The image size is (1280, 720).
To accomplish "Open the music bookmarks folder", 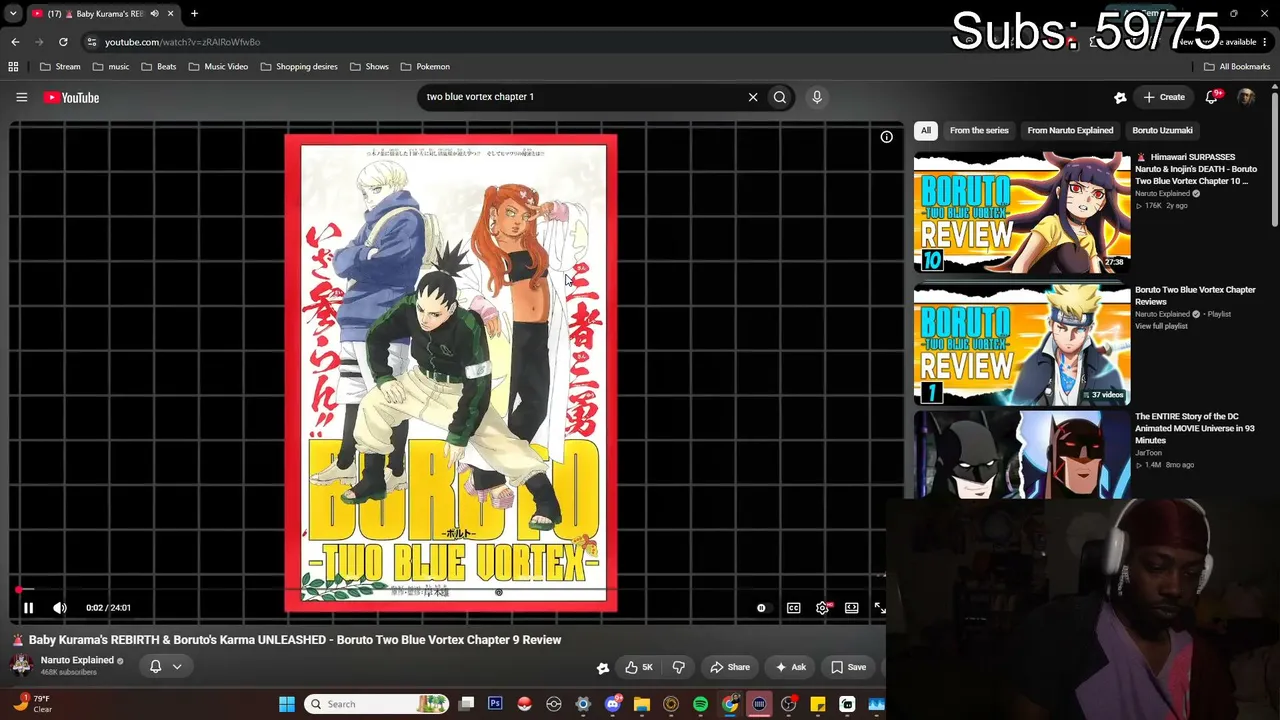I will [x=111, y=67].
